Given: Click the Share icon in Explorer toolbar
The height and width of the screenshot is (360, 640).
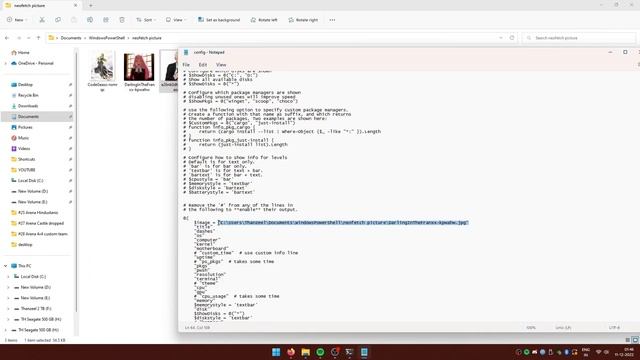Looking at the screenshot, I should 106,20.
